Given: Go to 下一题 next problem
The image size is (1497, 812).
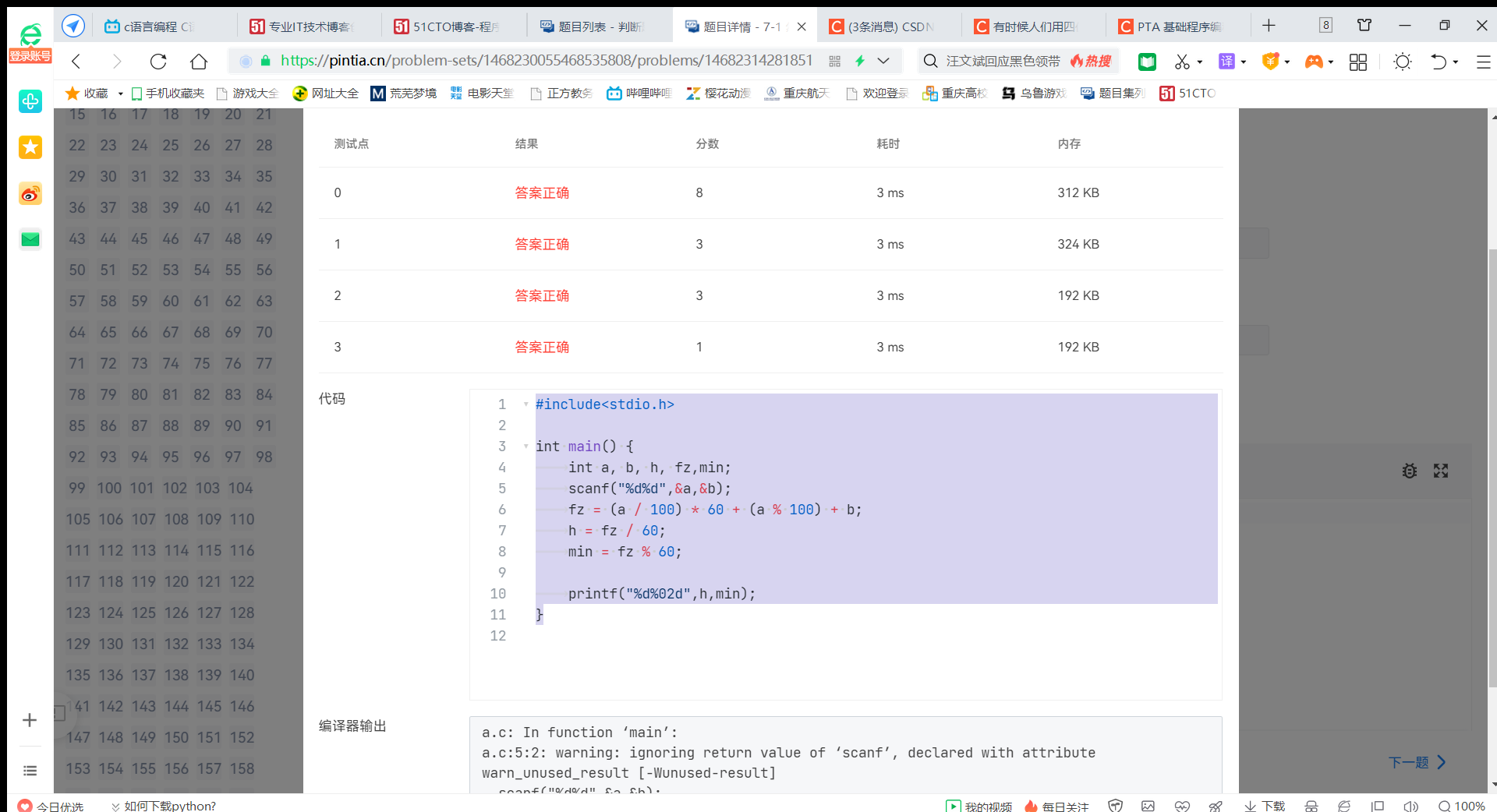Looking at the screenshot, I should tap(1417, 762).
